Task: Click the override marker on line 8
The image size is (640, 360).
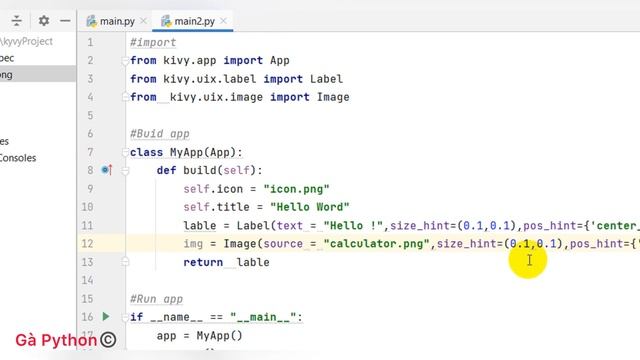Action: [x=107, y=170]
